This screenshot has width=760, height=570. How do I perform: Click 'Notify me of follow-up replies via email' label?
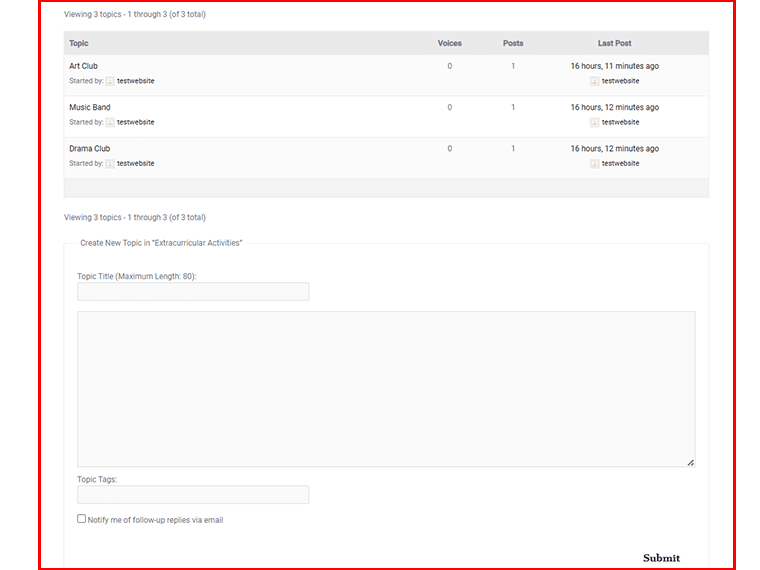click(155, 520)
